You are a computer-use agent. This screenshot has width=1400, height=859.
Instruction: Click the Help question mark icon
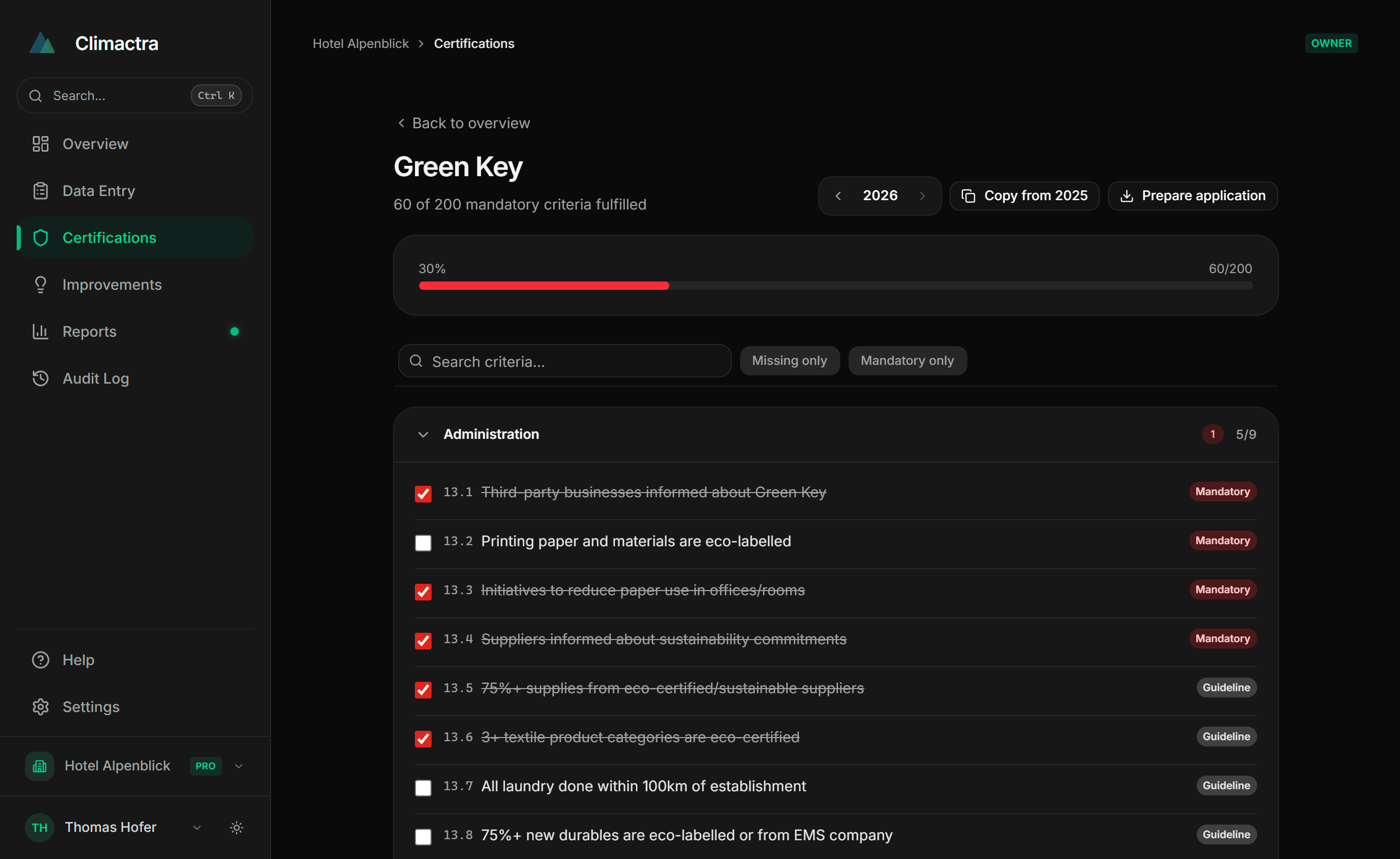click(40, 659)
